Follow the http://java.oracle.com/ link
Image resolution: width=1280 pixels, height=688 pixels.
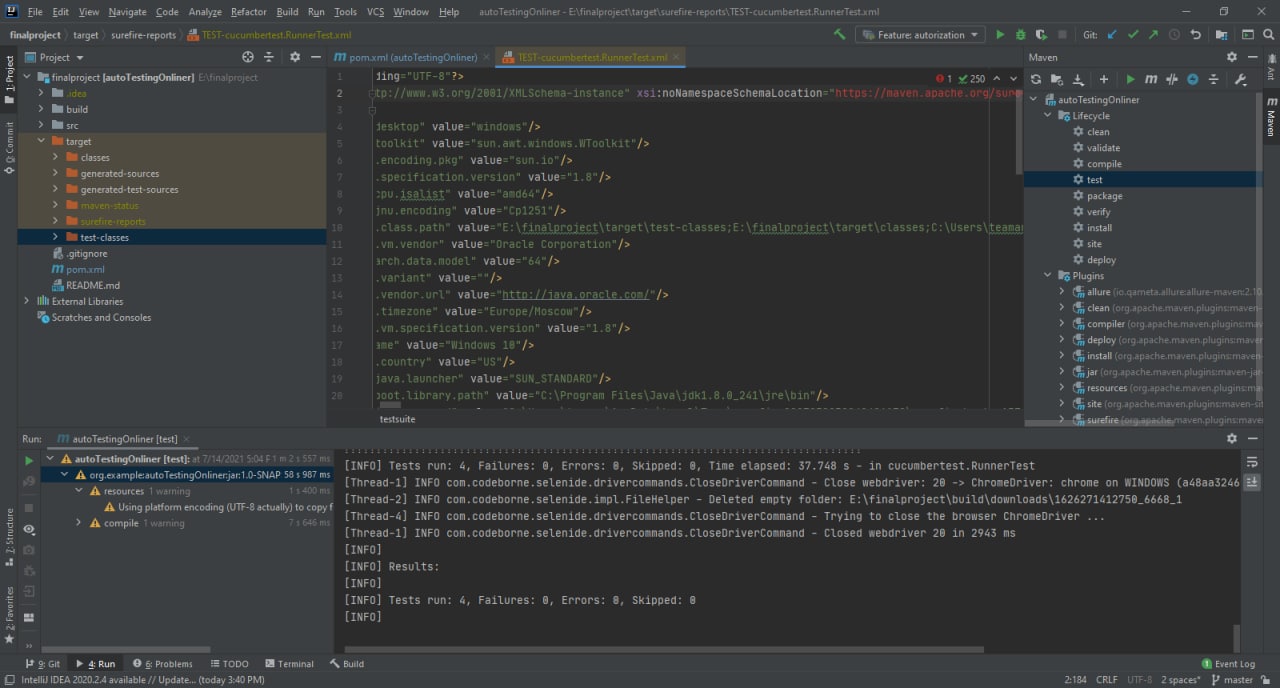click(577, 295)
